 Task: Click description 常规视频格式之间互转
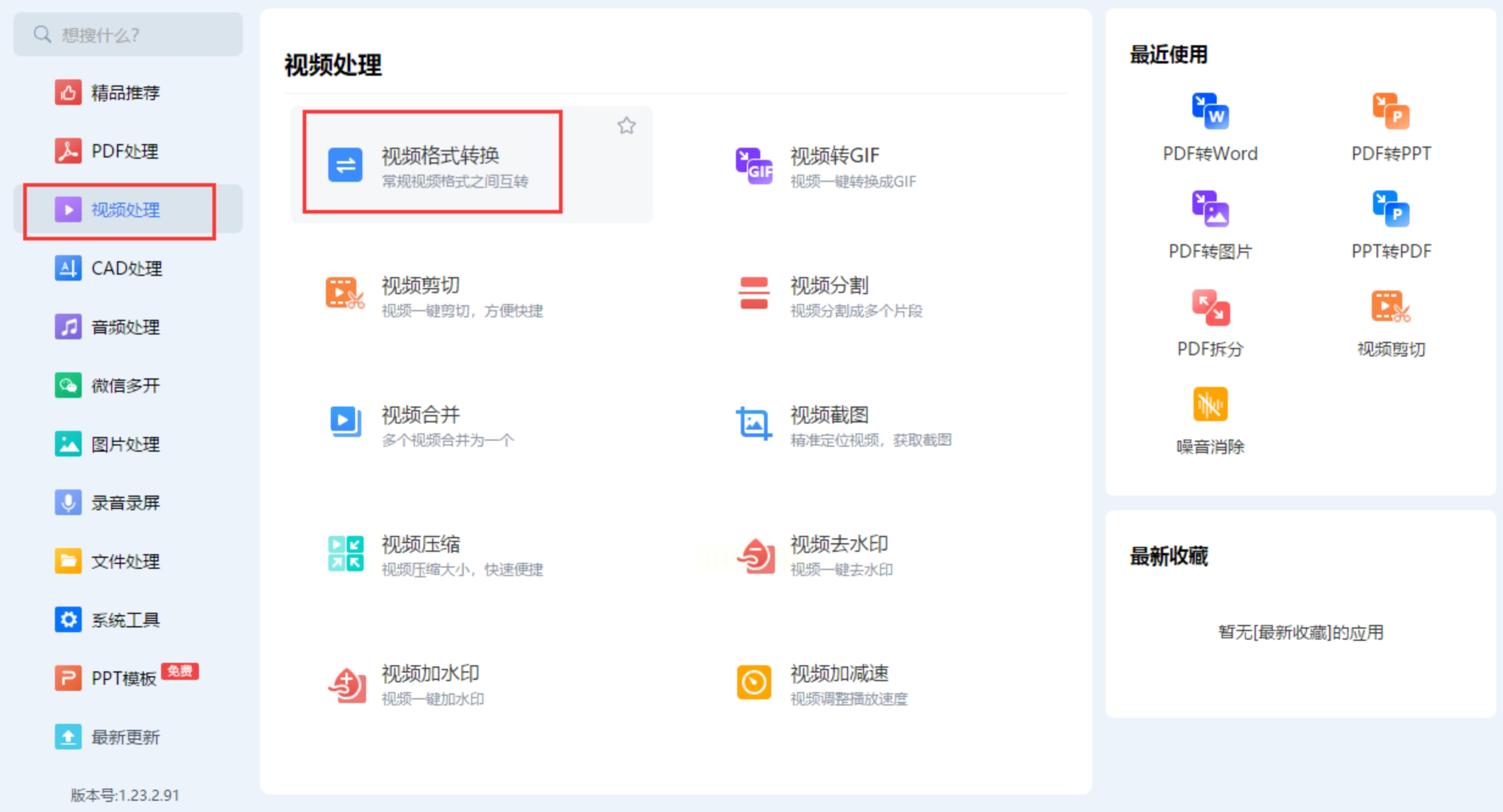[x=455, y=181]
